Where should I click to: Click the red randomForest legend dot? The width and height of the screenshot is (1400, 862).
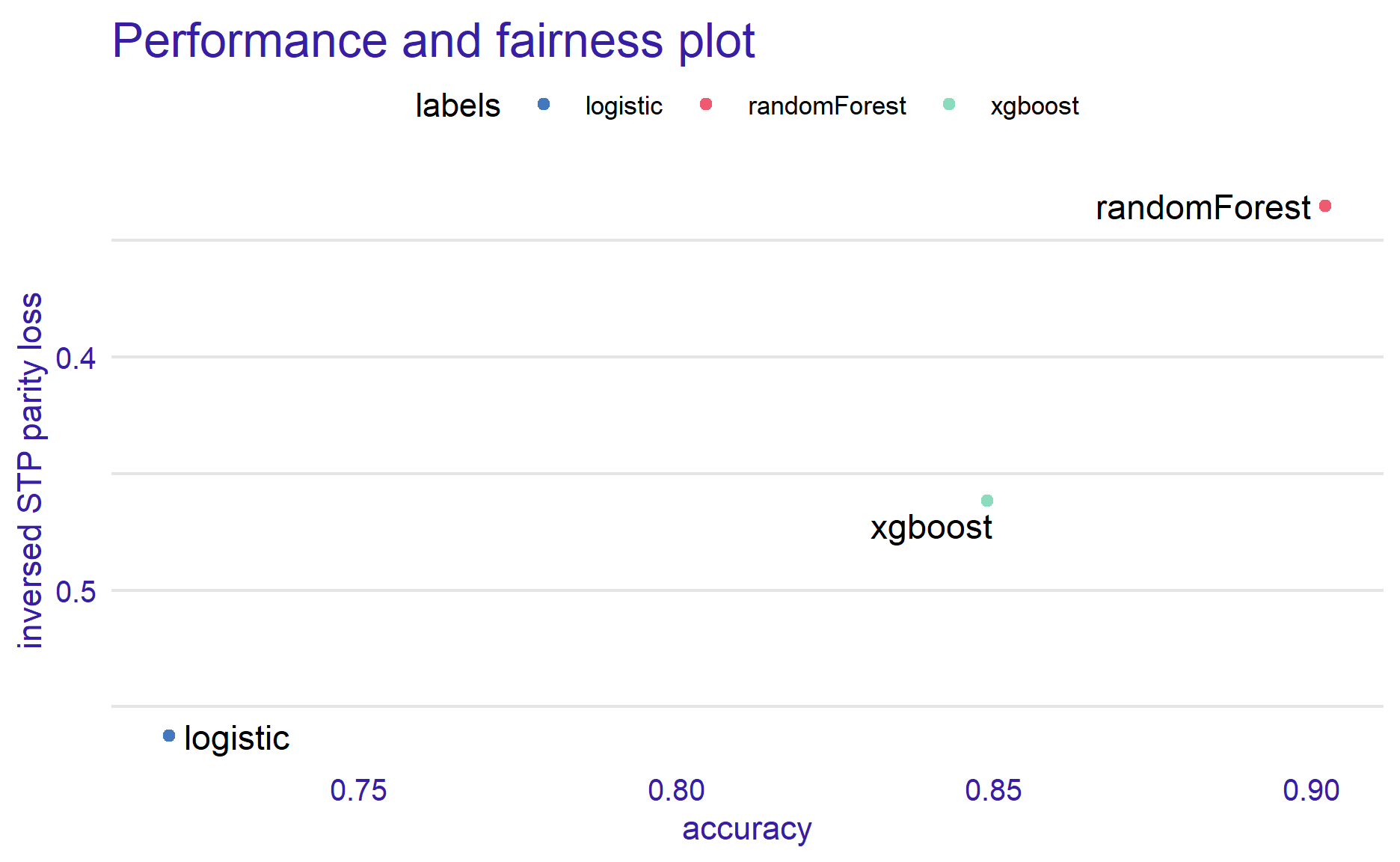[706, 105]
